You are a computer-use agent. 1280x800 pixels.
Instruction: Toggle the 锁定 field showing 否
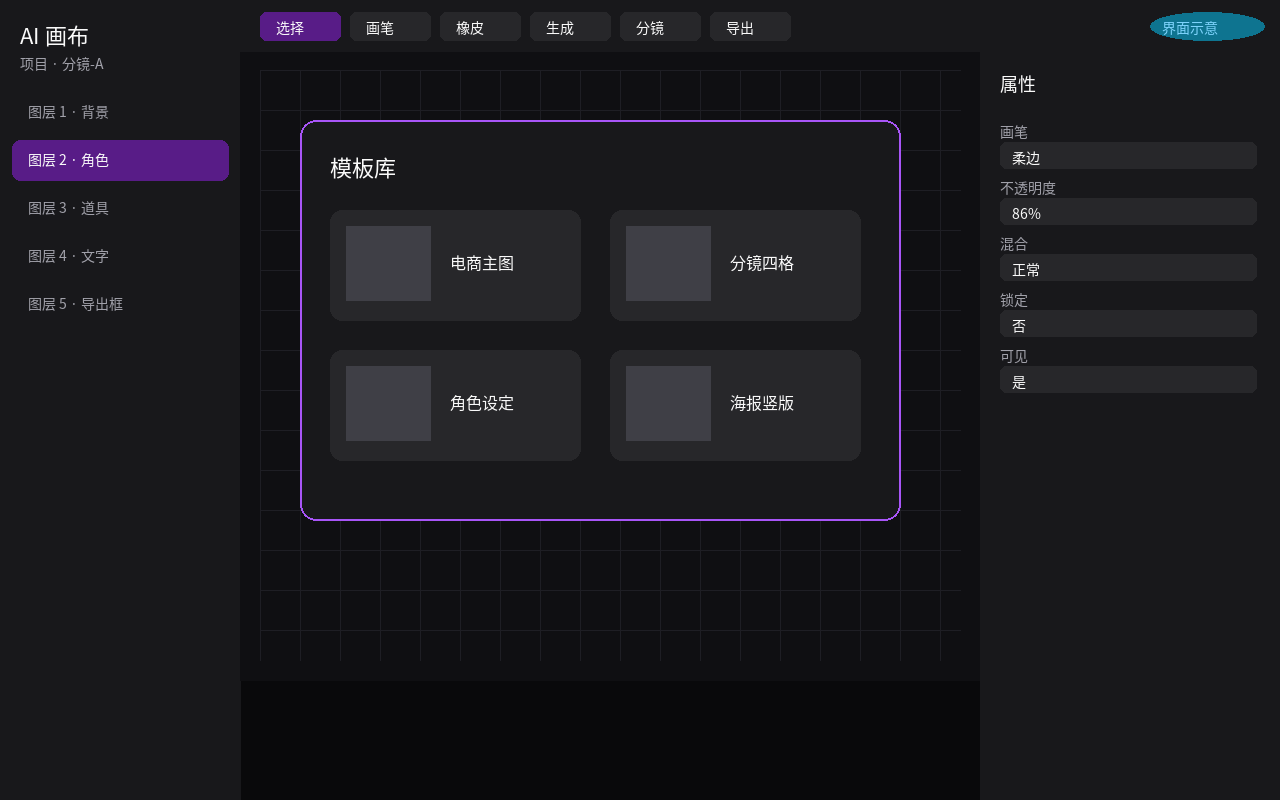click(x=1128, y=324)
